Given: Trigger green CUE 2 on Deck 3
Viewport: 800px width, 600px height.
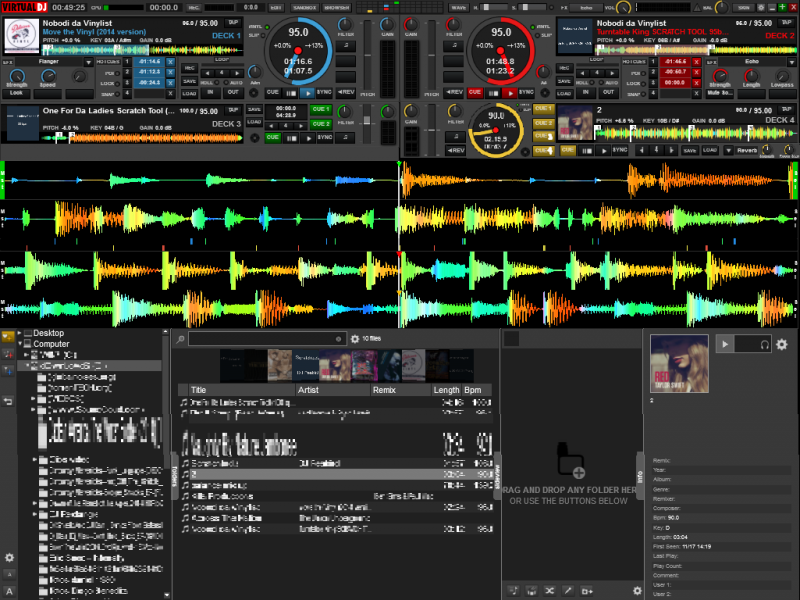Looking at the screenshot, I should [x=321, y=124].
